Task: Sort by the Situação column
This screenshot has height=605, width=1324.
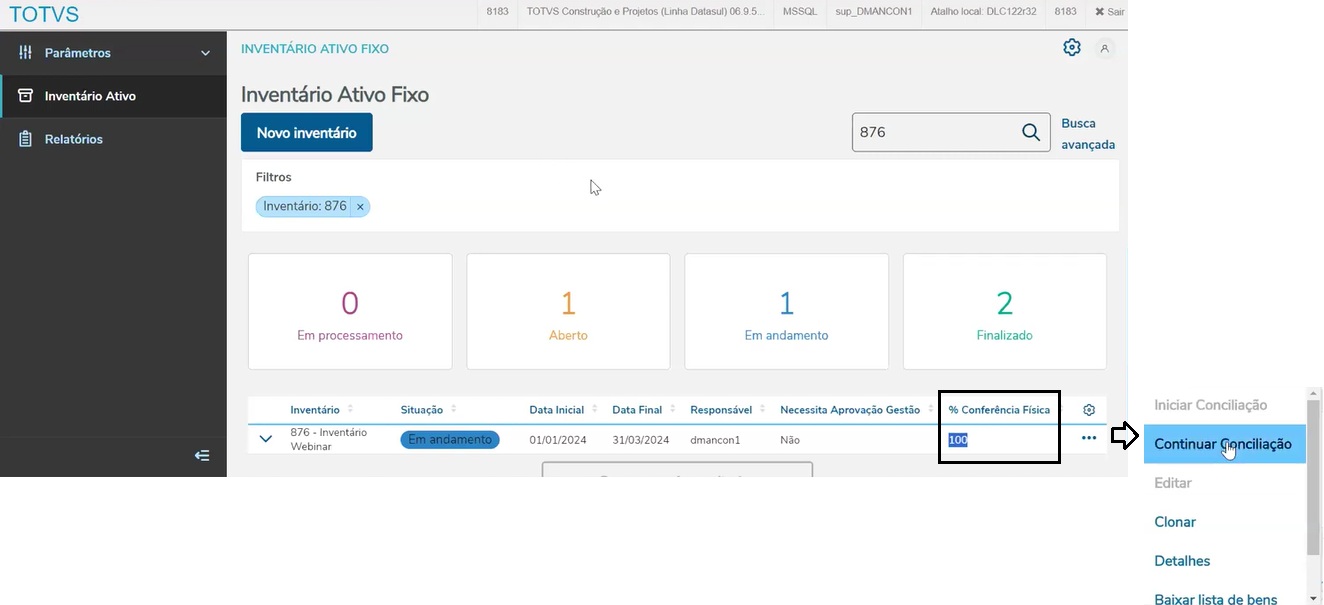Action: (453, 410)
